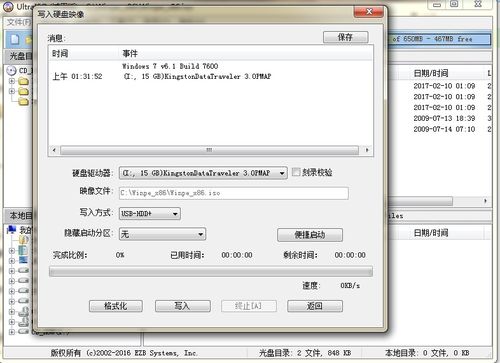Click the message list's left scroll arrow
This screenshot has height=363, width=500.
coord(54,150)
